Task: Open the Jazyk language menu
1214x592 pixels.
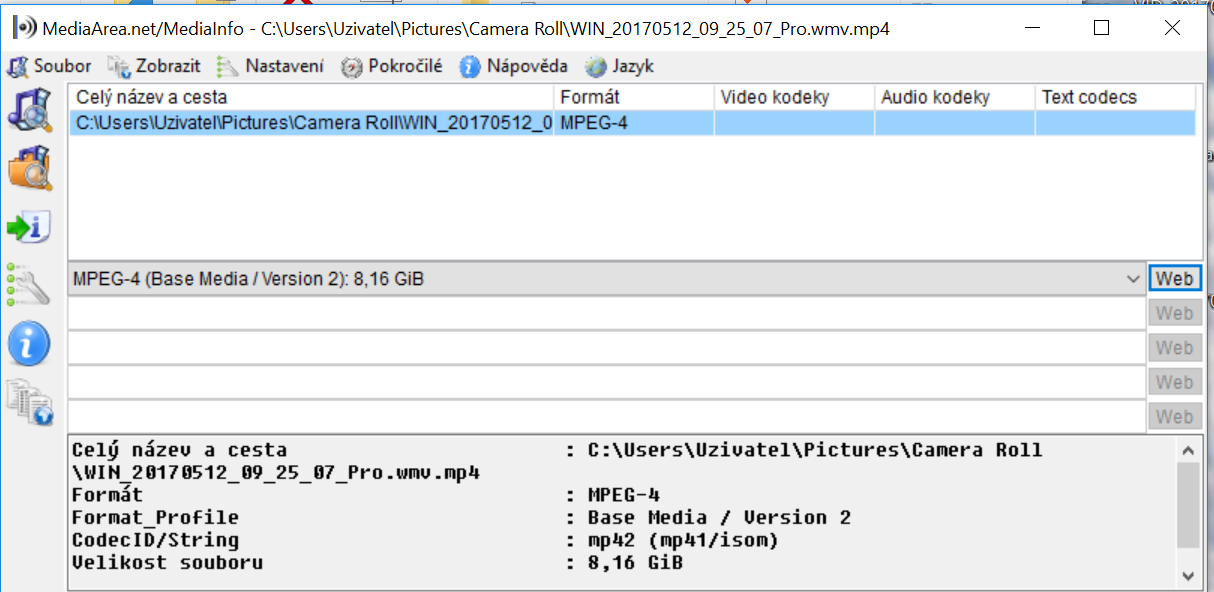Action: coord(620,67)
